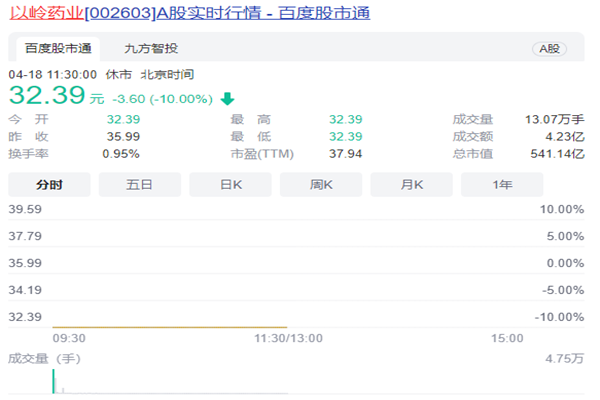Click the 37.79 price axis label

(25, 236)
